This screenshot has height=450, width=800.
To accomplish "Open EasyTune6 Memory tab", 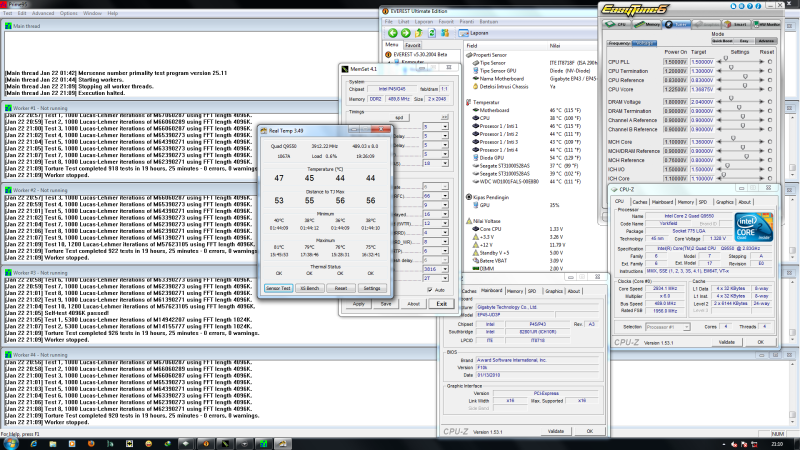I will [x=647, y=24].
